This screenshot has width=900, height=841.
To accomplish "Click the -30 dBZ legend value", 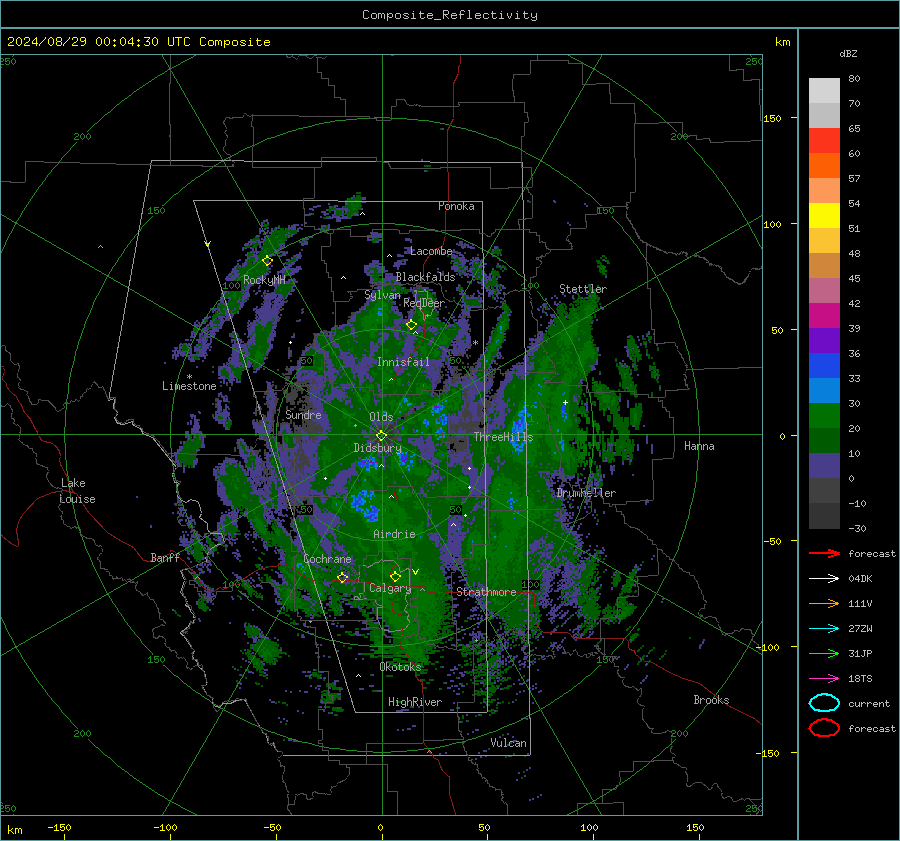I will pyautogui.click(x=858, y=528).
